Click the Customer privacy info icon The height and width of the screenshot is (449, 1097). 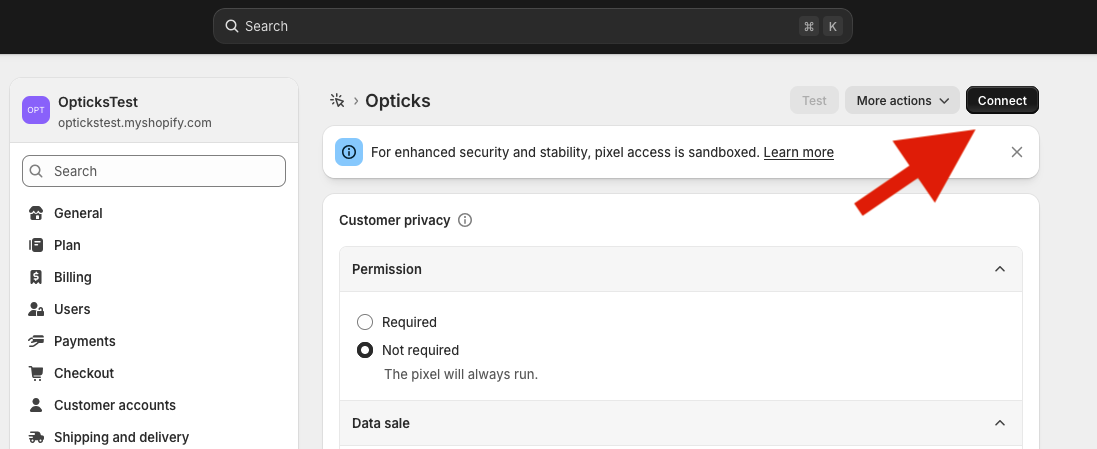pyautogui.click(x=465, y=220)
